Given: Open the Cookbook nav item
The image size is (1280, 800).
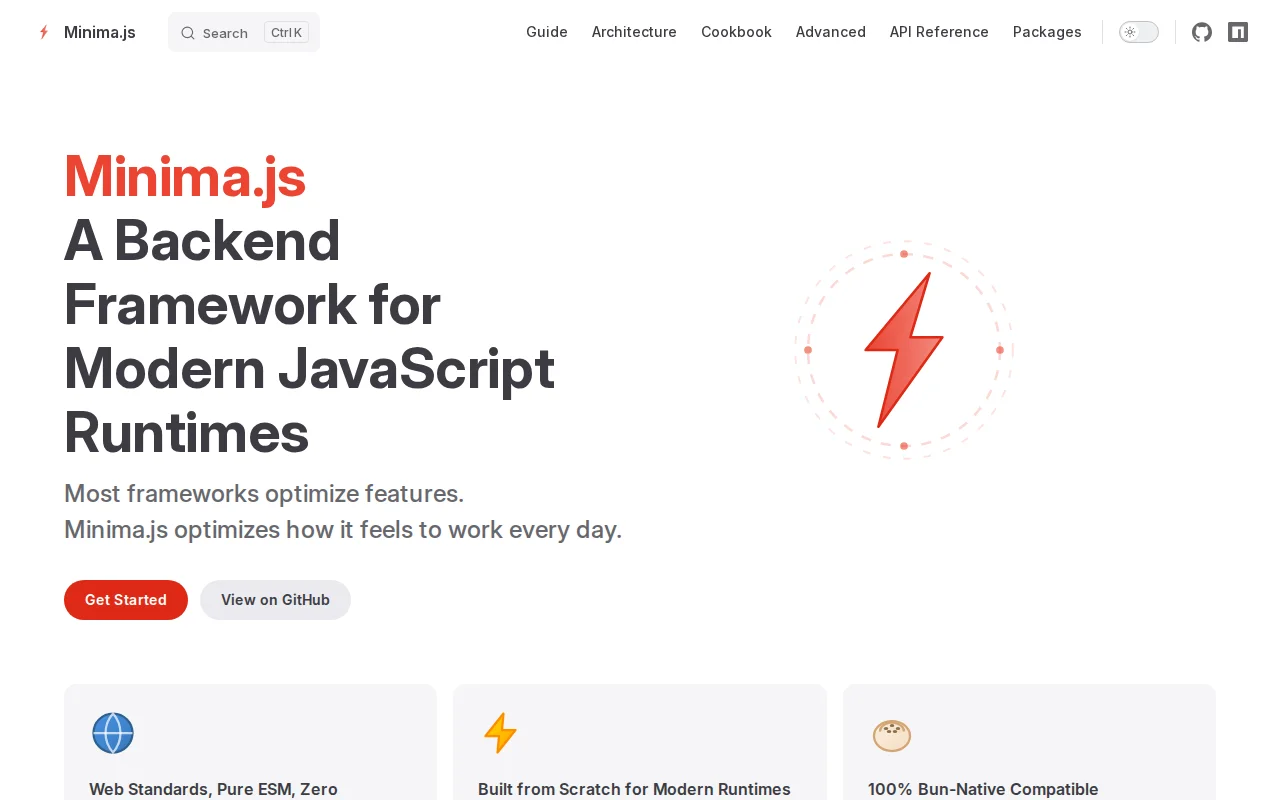Looking at the screenshot, I should pos(736,32).
